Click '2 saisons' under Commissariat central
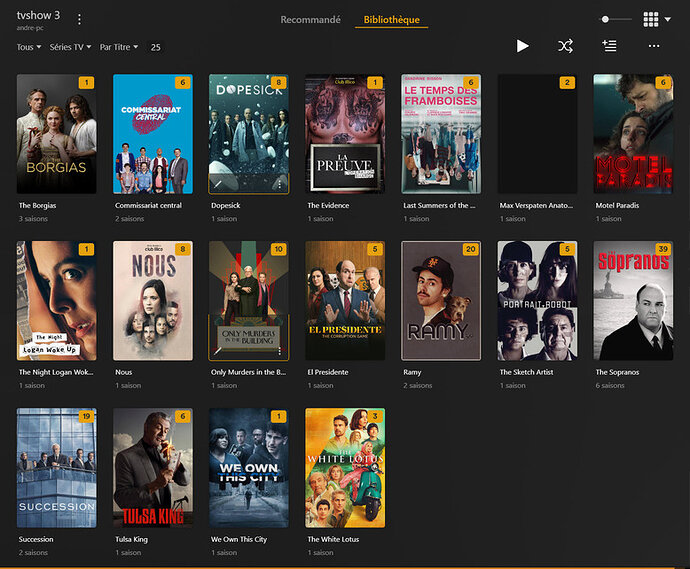This screenshot has width=690, height=569. [129, 219]
